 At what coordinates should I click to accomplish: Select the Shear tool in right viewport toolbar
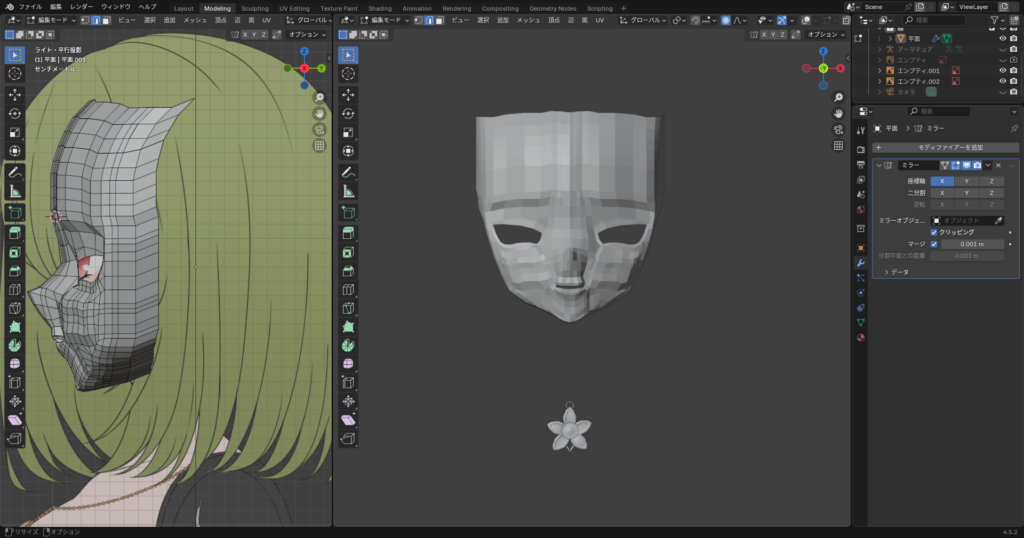click(348, 420)
